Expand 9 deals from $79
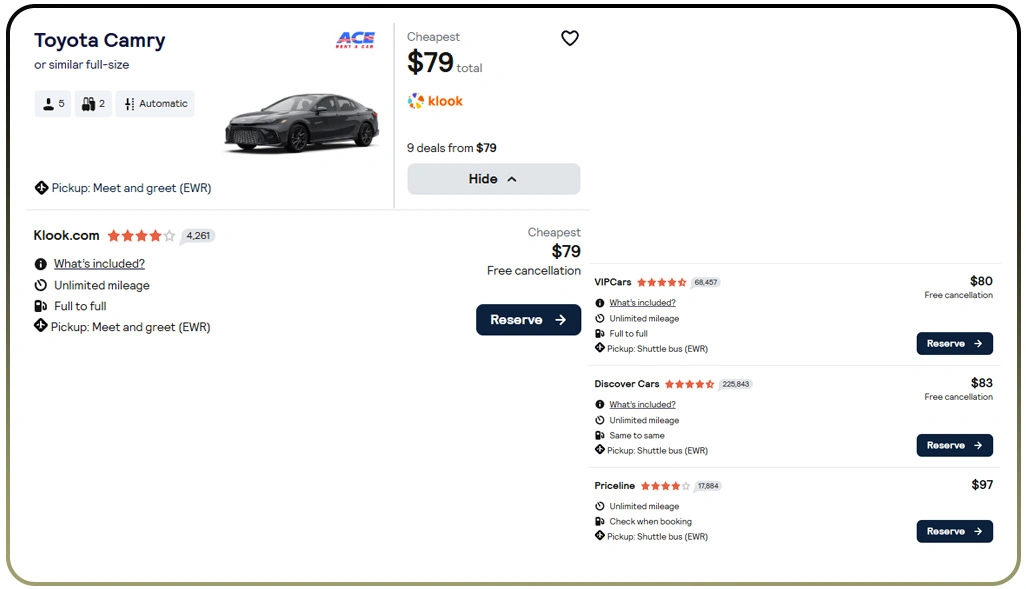1026x589 pixels. tap(451, 147)
